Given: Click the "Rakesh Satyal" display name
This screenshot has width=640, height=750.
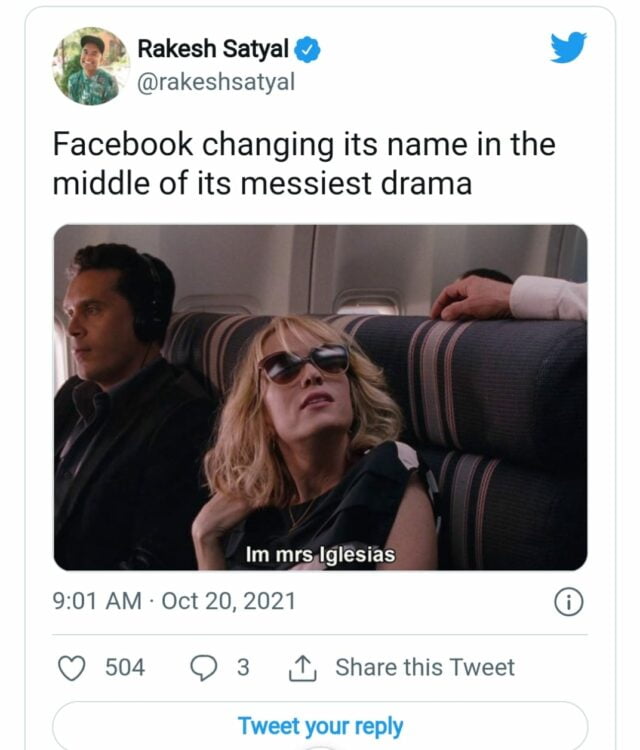Looking at the screenshot, I should click(212, 48).
